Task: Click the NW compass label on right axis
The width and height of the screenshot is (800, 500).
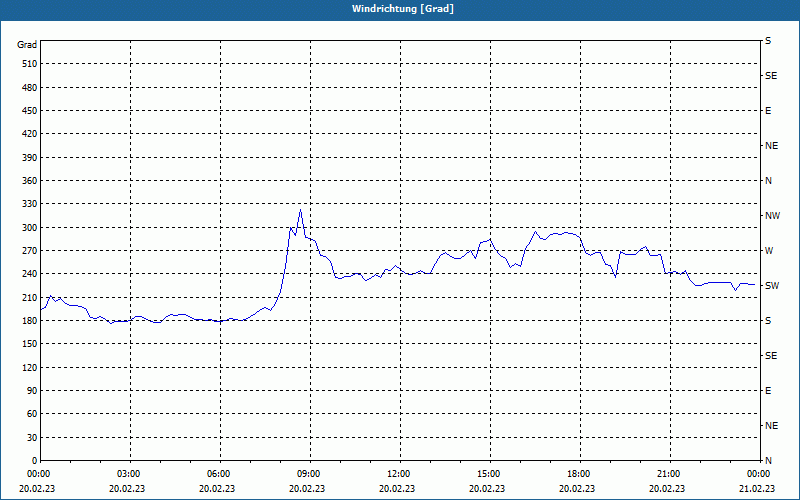Action: 772,216
